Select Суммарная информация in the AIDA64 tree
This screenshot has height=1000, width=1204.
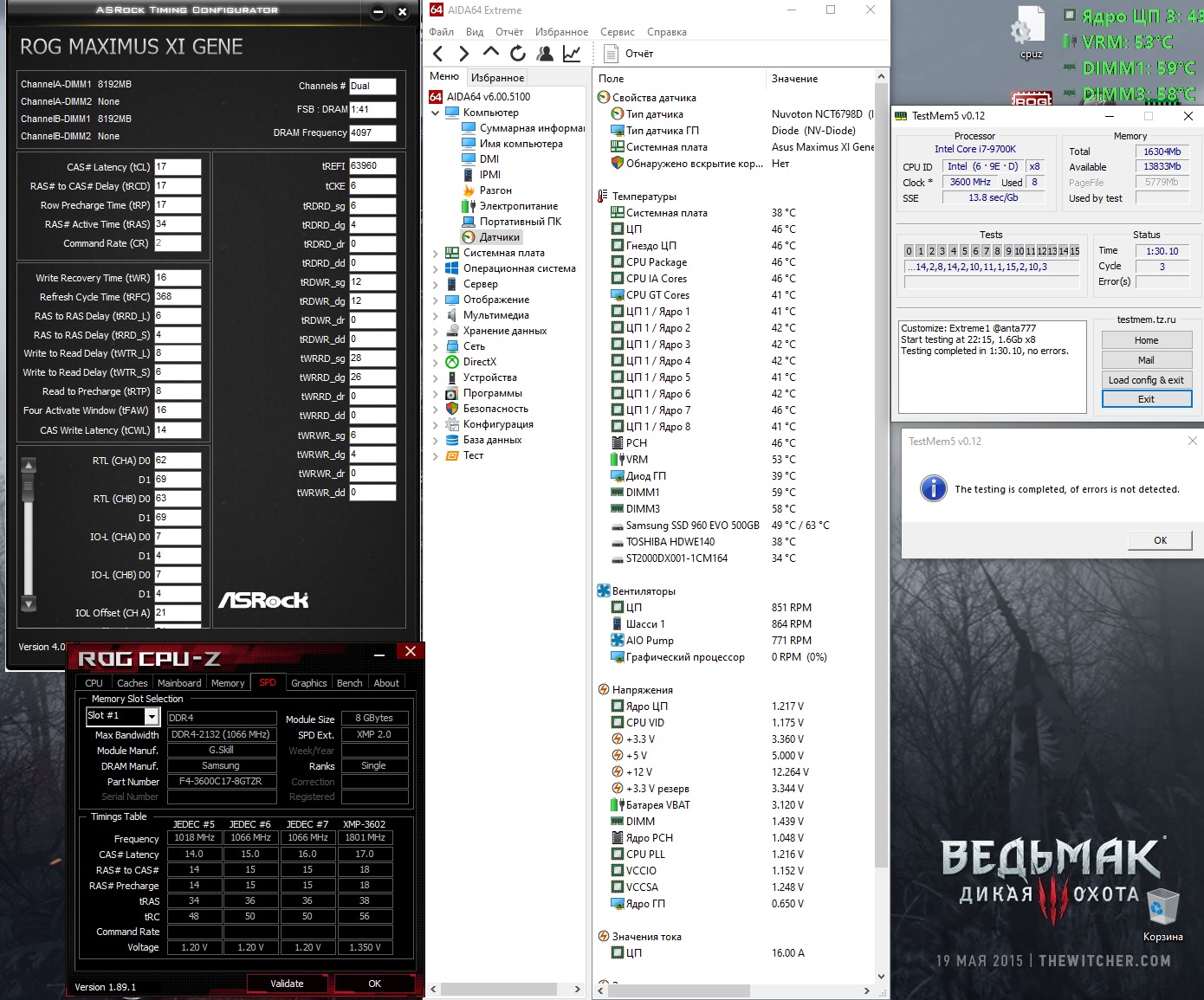pos(523,128)
